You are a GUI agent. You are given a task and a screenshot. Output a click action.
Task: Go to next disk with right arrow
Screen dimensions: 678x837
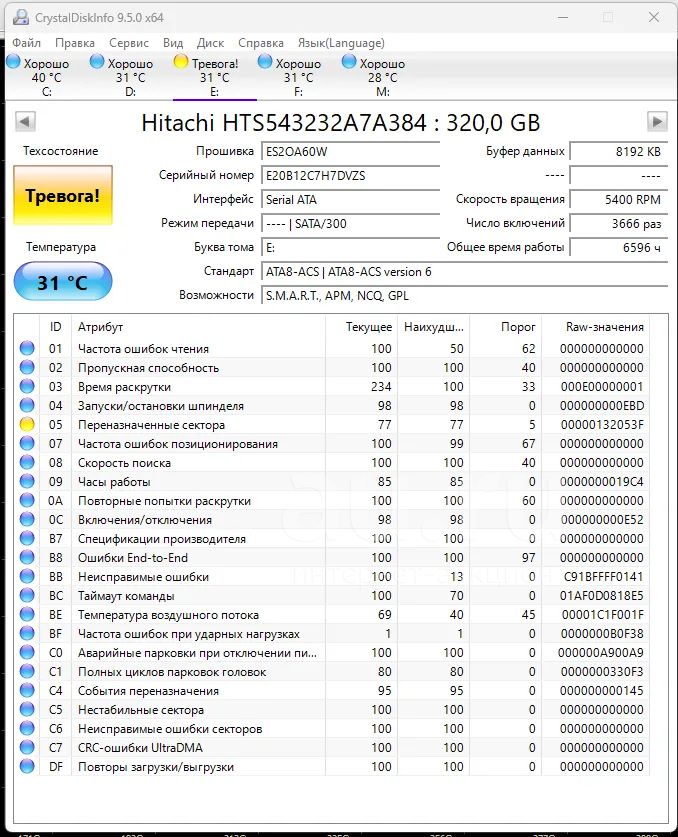(657, 122)
